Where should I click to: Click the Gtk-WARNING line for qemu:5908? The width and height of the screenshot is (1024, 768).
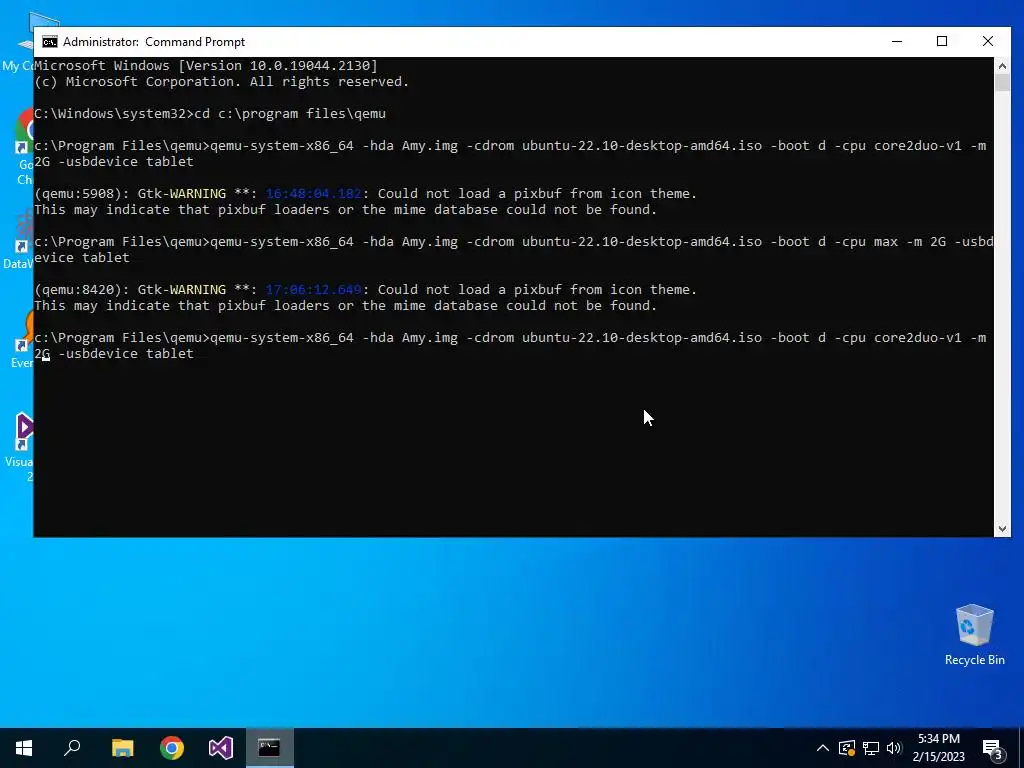point(366,194)
